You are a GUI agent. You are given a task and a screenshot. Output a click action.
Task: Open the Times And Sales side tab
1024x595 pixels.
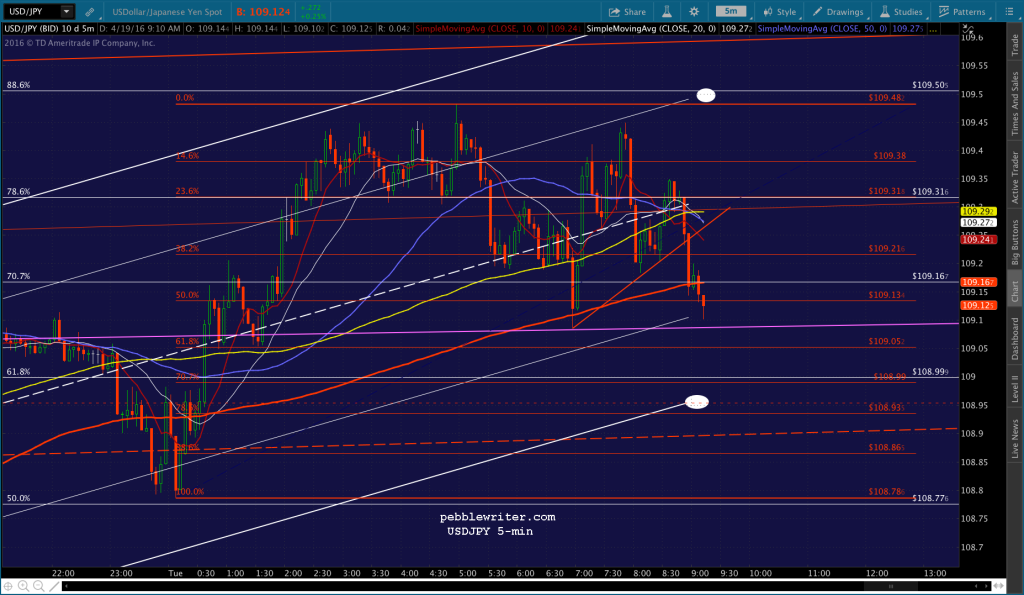point(1015,103)
